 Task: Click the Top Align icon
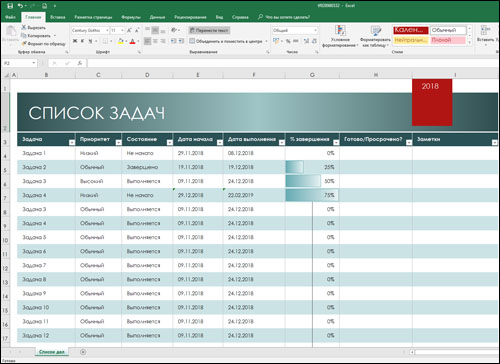pyautogui.click(x=147, y=30)
